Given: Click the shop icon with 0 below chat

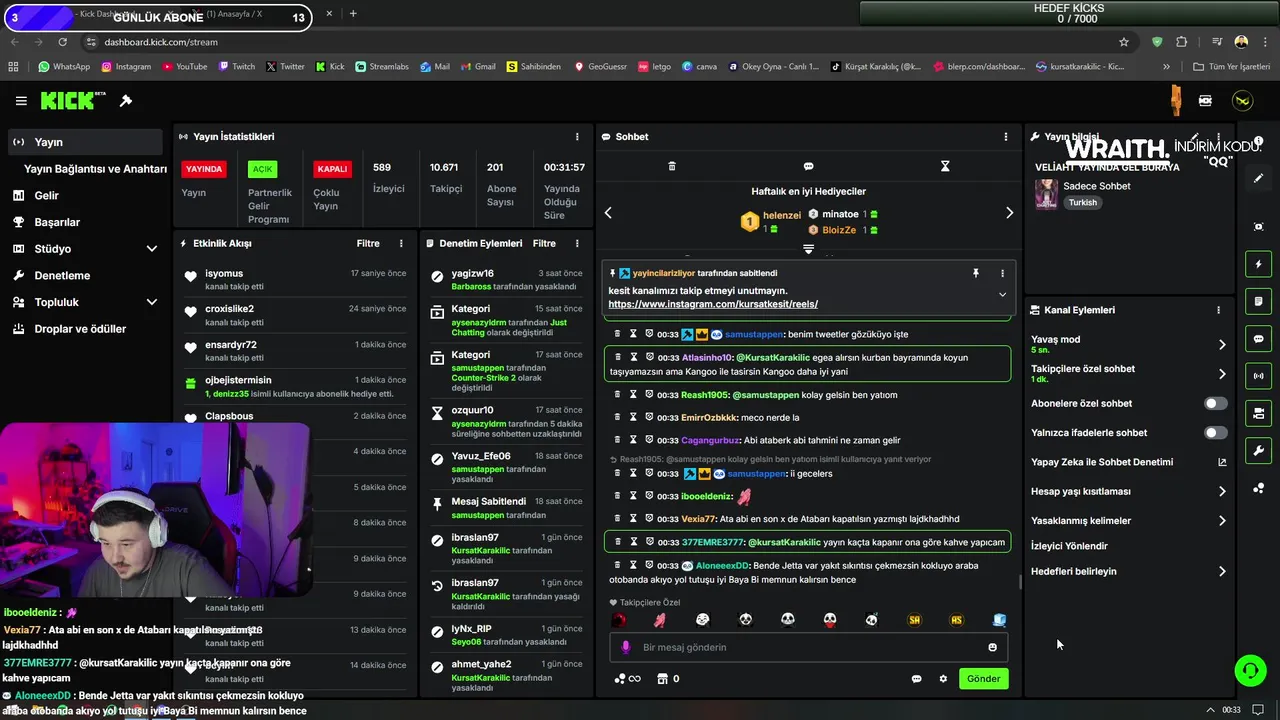Looking at the screenshot, I should (668, 679).
